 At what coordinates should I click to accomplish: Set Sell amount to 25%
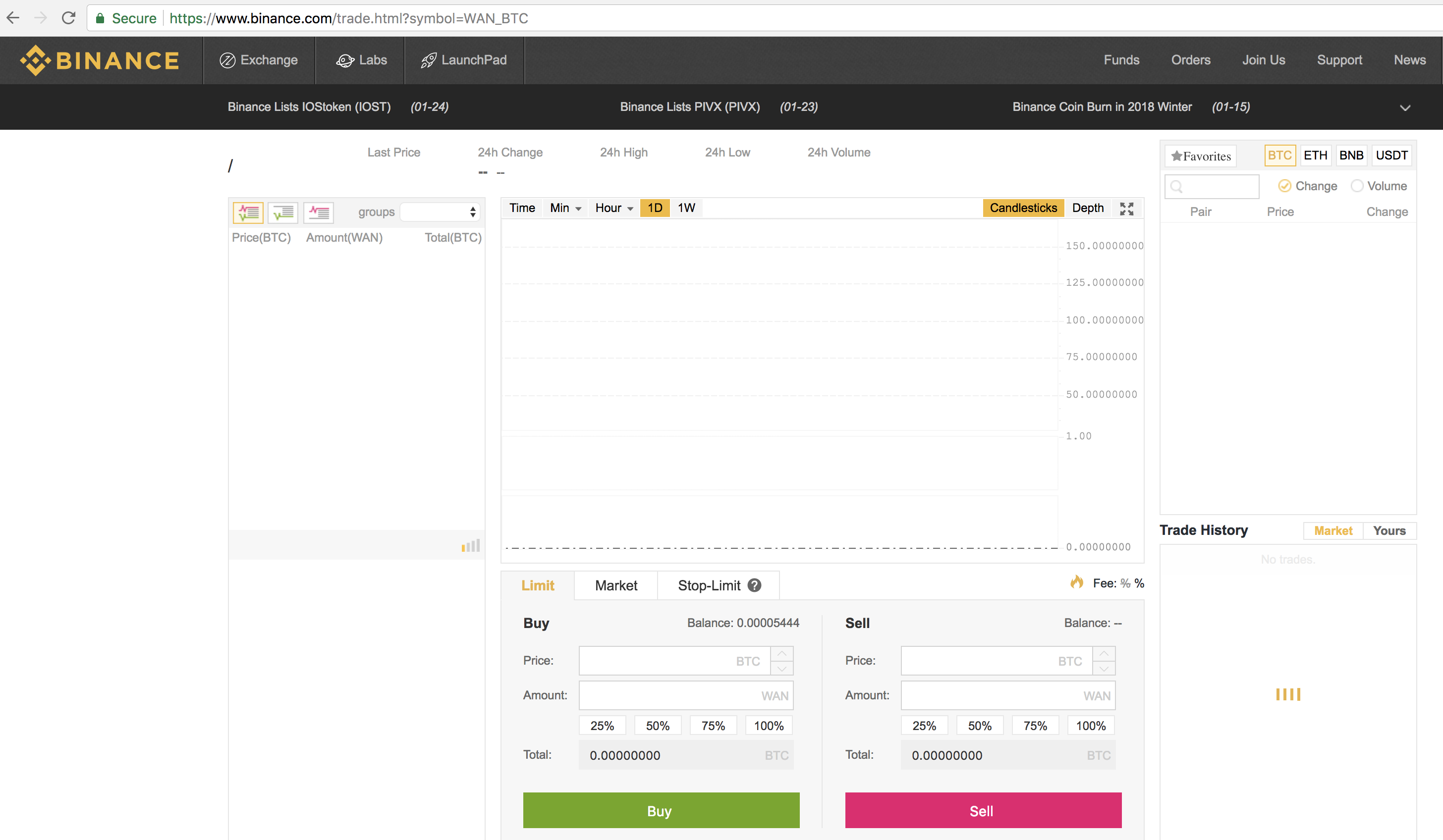pos(924,726)
